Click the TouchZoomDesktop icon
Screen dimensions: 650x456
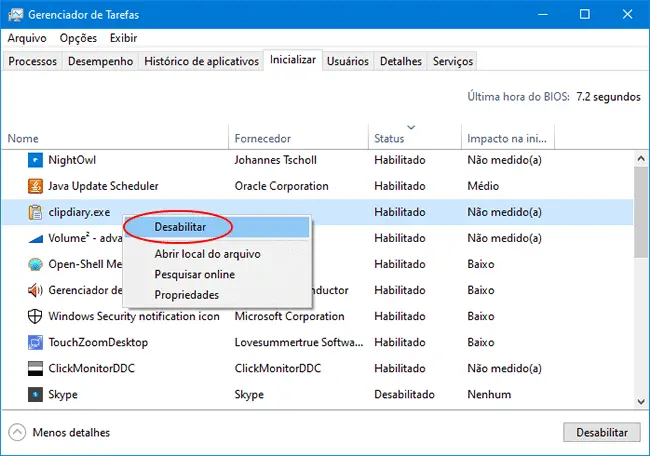click(x=35, y=342)
